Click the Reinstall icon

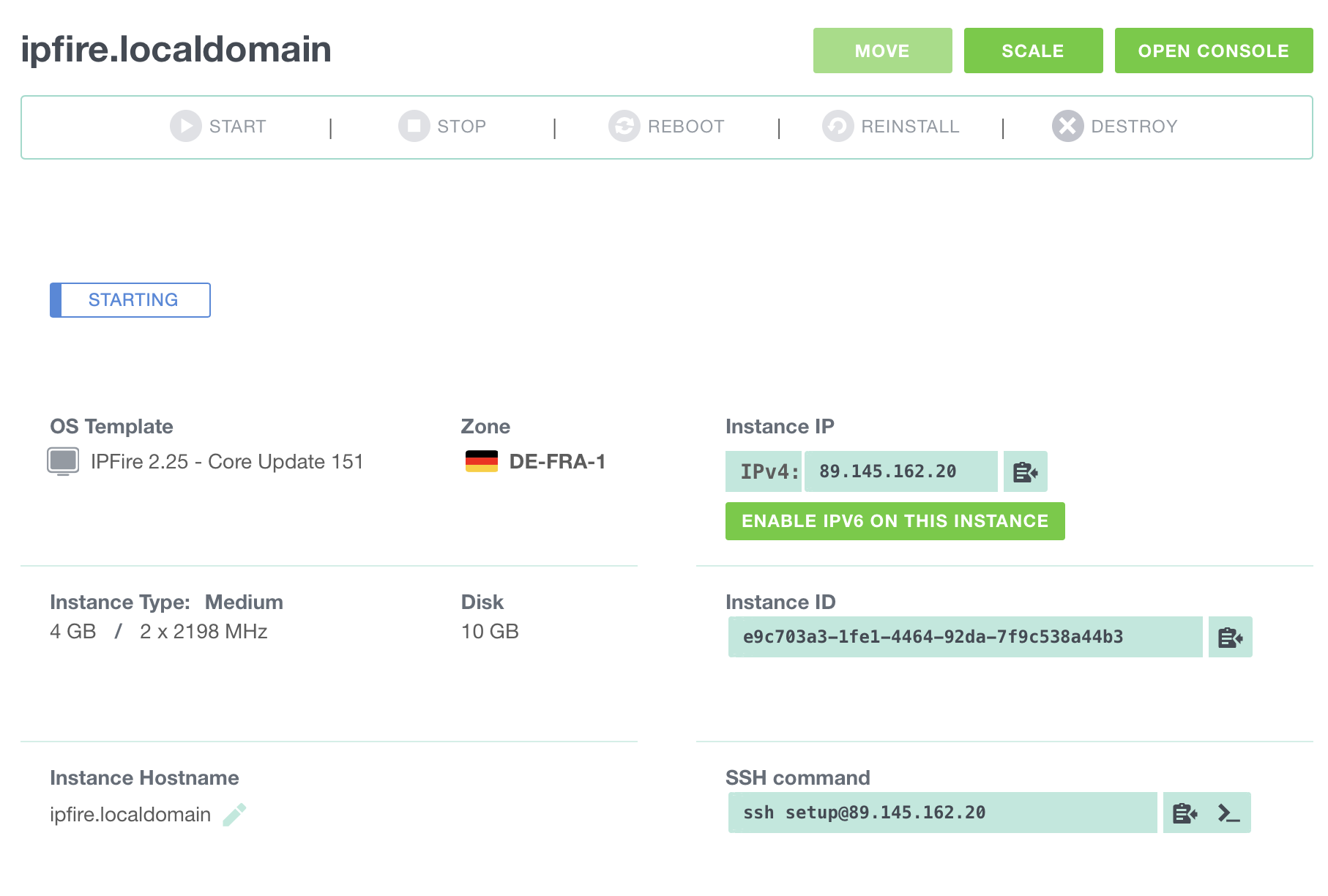pos(838,126)
